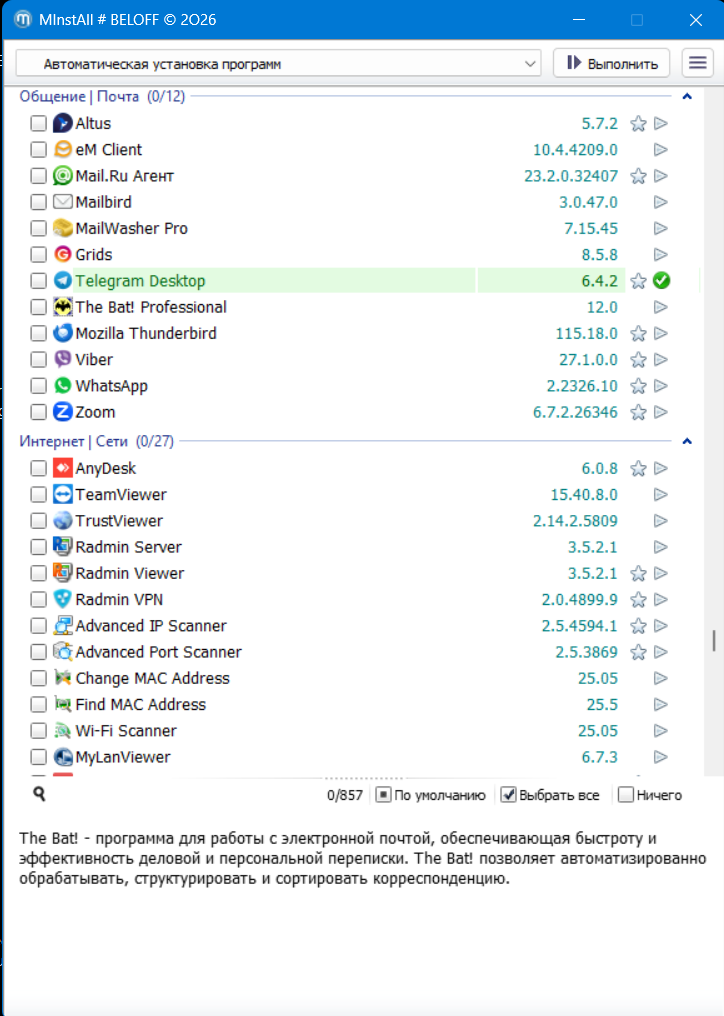This screenshot has width=724, height=1016.
Task: Click the eM Client app icon
Action: [x=62, y=150]
